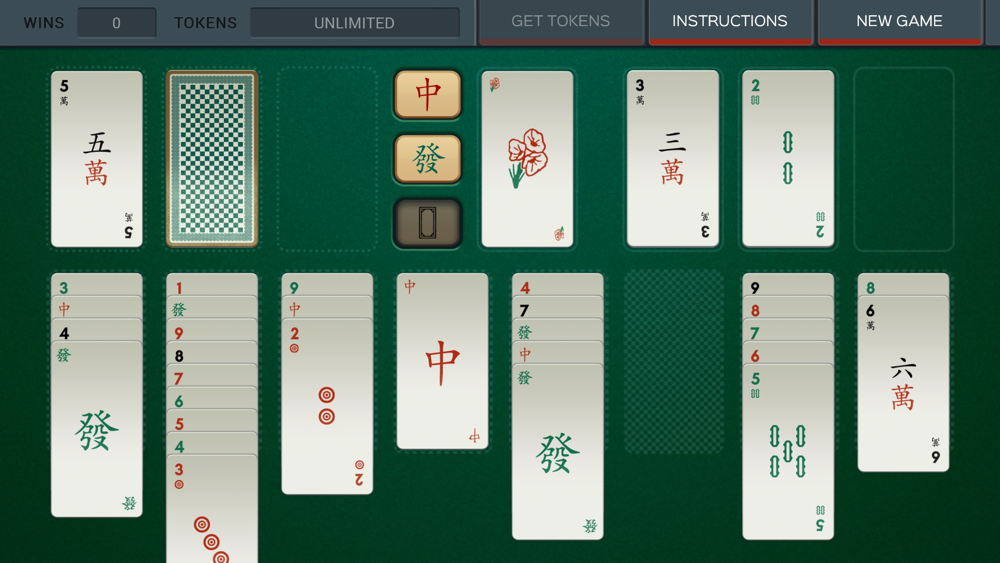This screenshot has height=563, width=1000.
Task: Select the 2 of circles tableau card
Action: point(327,406)
